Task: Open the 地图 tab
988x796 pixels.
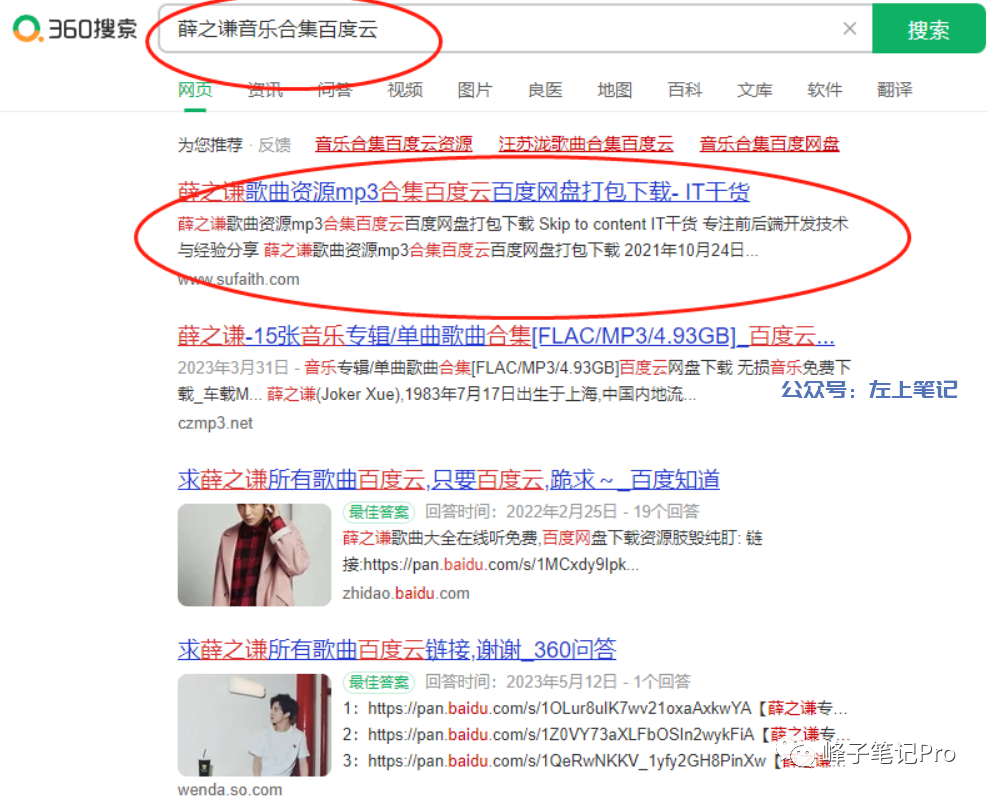Action: 614,89
